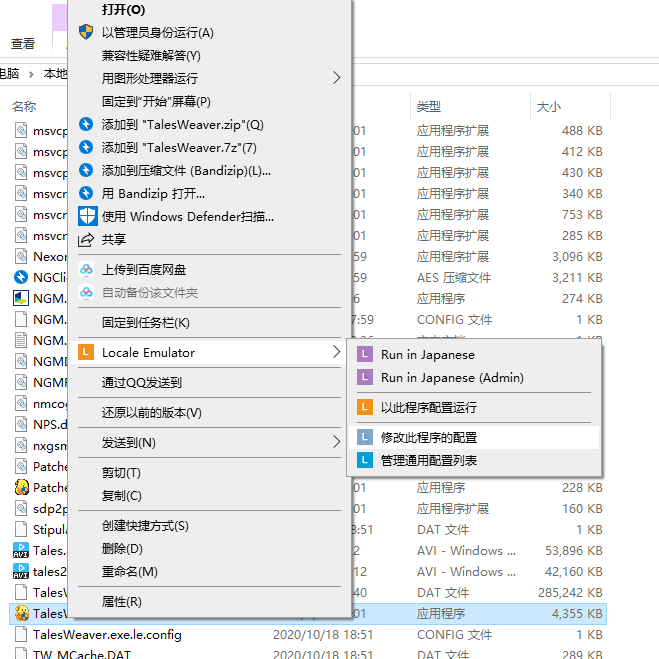Select 修改此程序的配置 in the submenu
The height and width of the screenshot is (659, 659).
coord(429,437)
